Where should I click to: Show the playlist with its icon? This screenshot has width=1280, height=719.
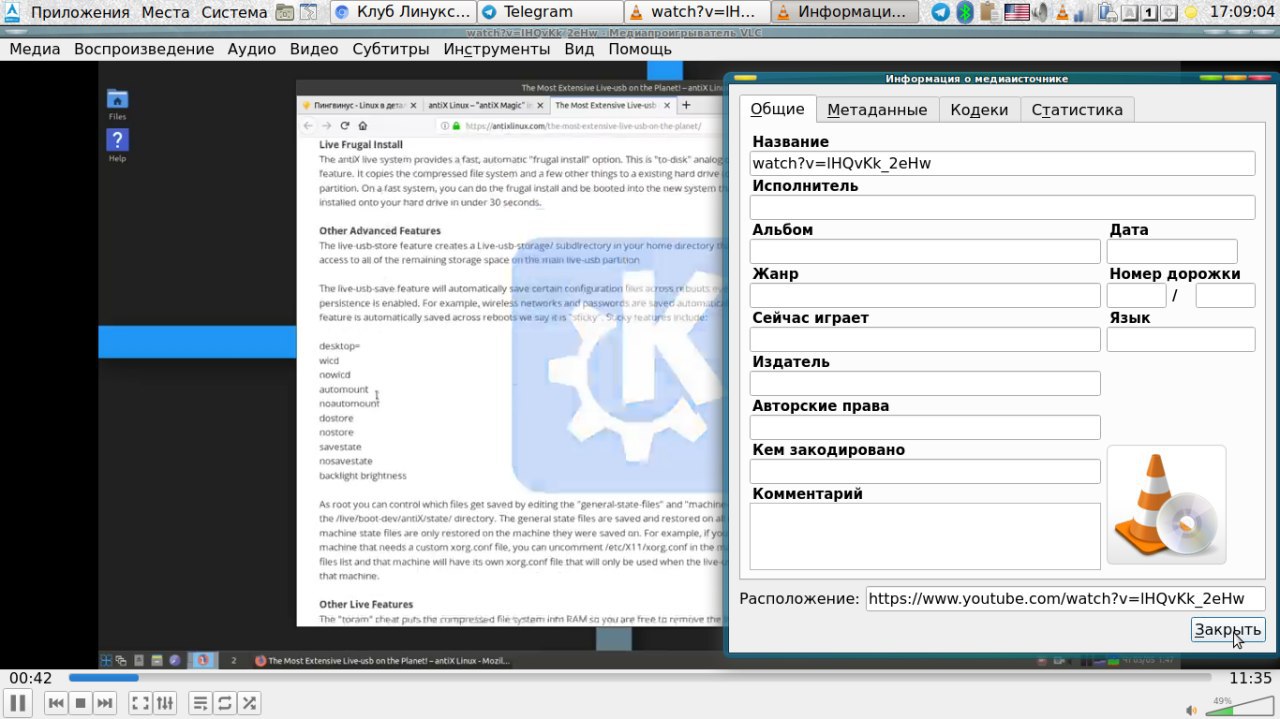coord(201,703)
